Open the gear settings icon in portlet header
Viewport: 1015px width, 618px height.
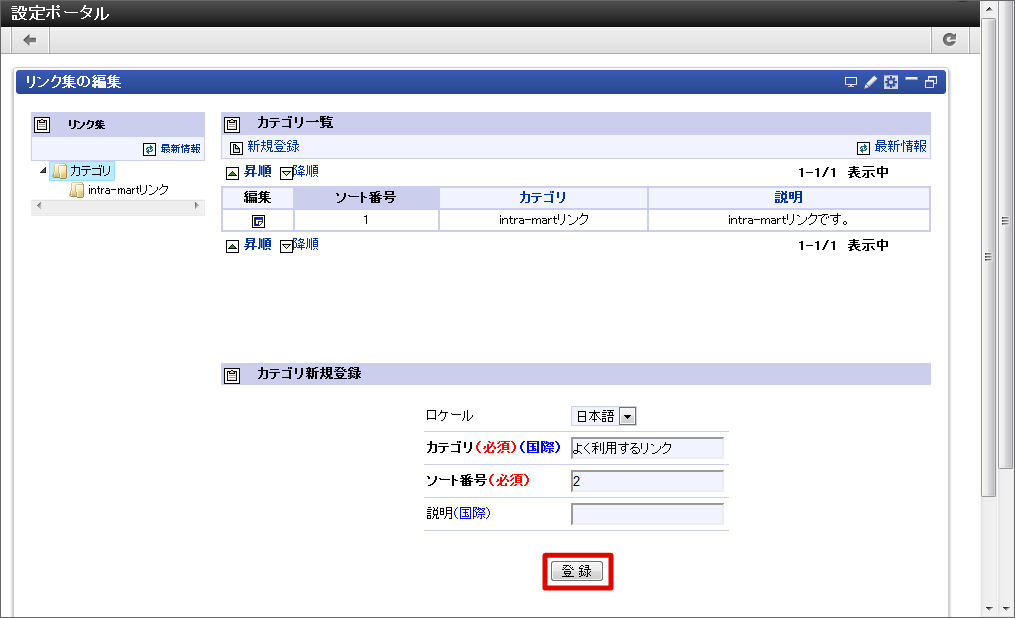click(891, 82)
